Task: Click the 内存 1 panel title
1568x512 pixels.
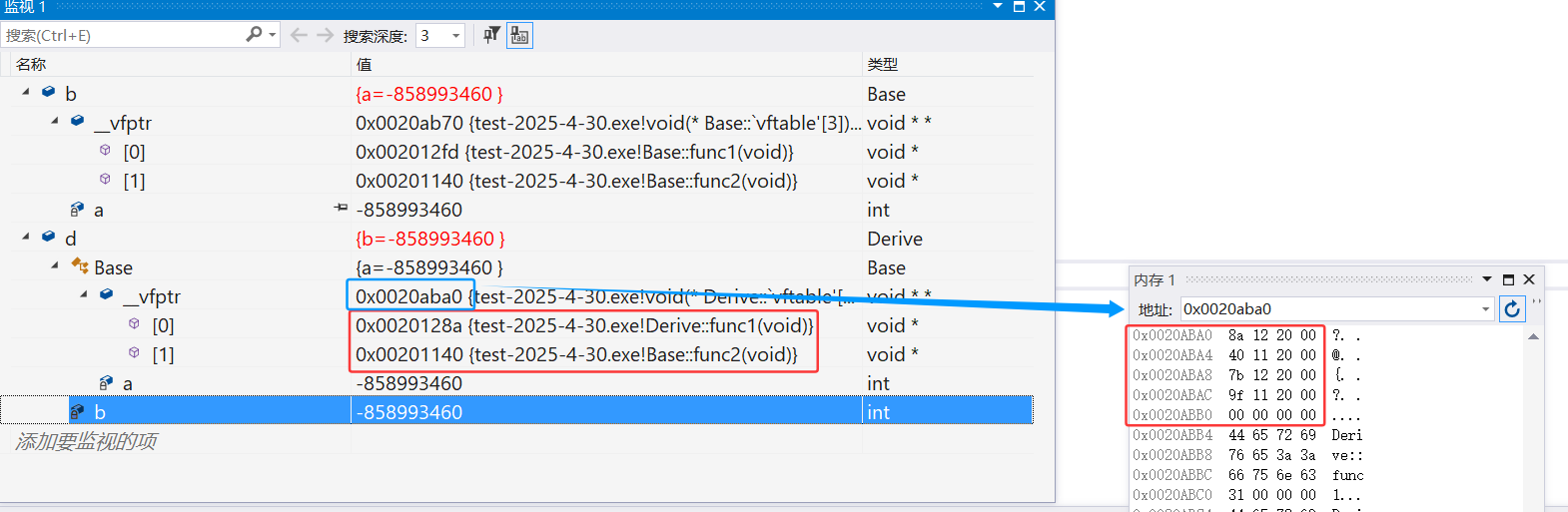Action: coord(1155,279)
